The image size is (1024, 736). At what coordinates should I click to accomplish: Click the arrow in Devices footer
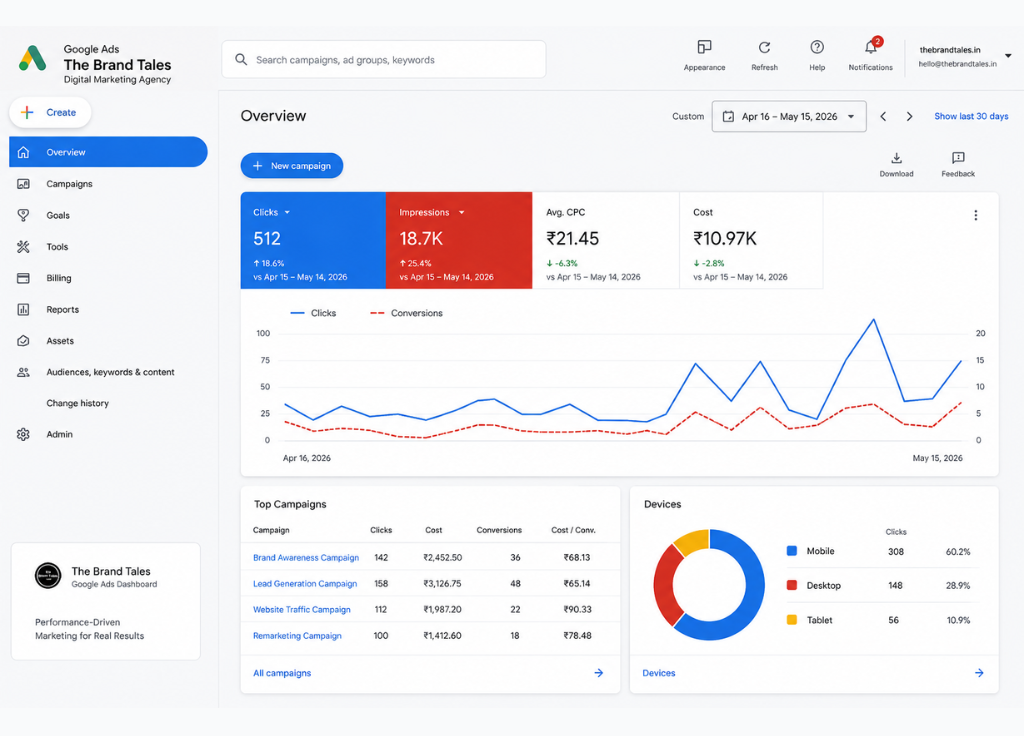click(x=979, y=673)
